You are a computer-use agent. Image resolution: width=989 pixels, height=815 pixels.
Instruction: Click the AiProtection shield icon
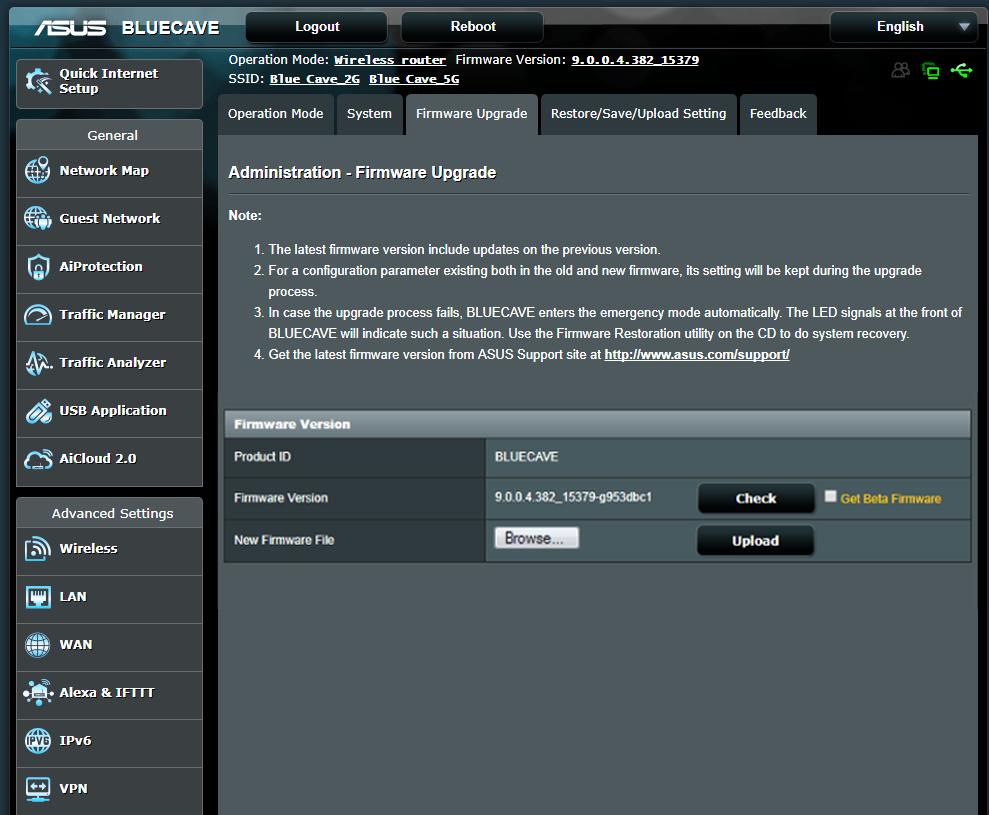pyautogui.click(x=38, y=267)
